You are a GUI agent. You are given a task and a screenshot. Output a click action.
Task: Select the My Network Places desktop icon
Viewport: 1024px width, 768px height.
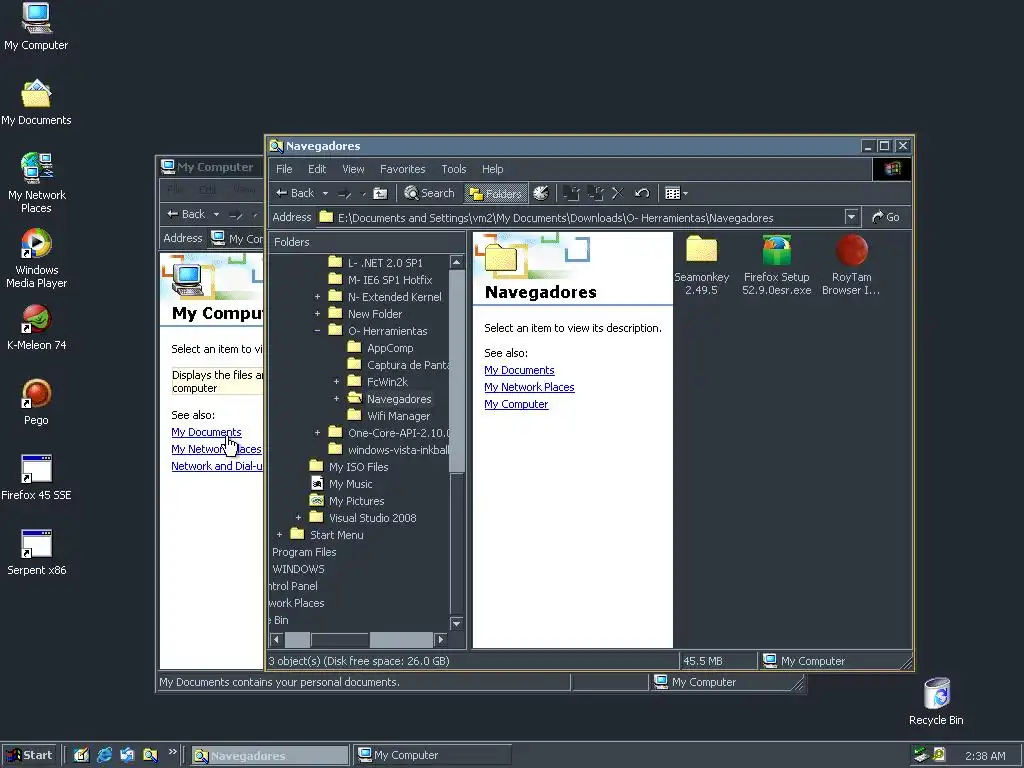click(x=37, y=183)
